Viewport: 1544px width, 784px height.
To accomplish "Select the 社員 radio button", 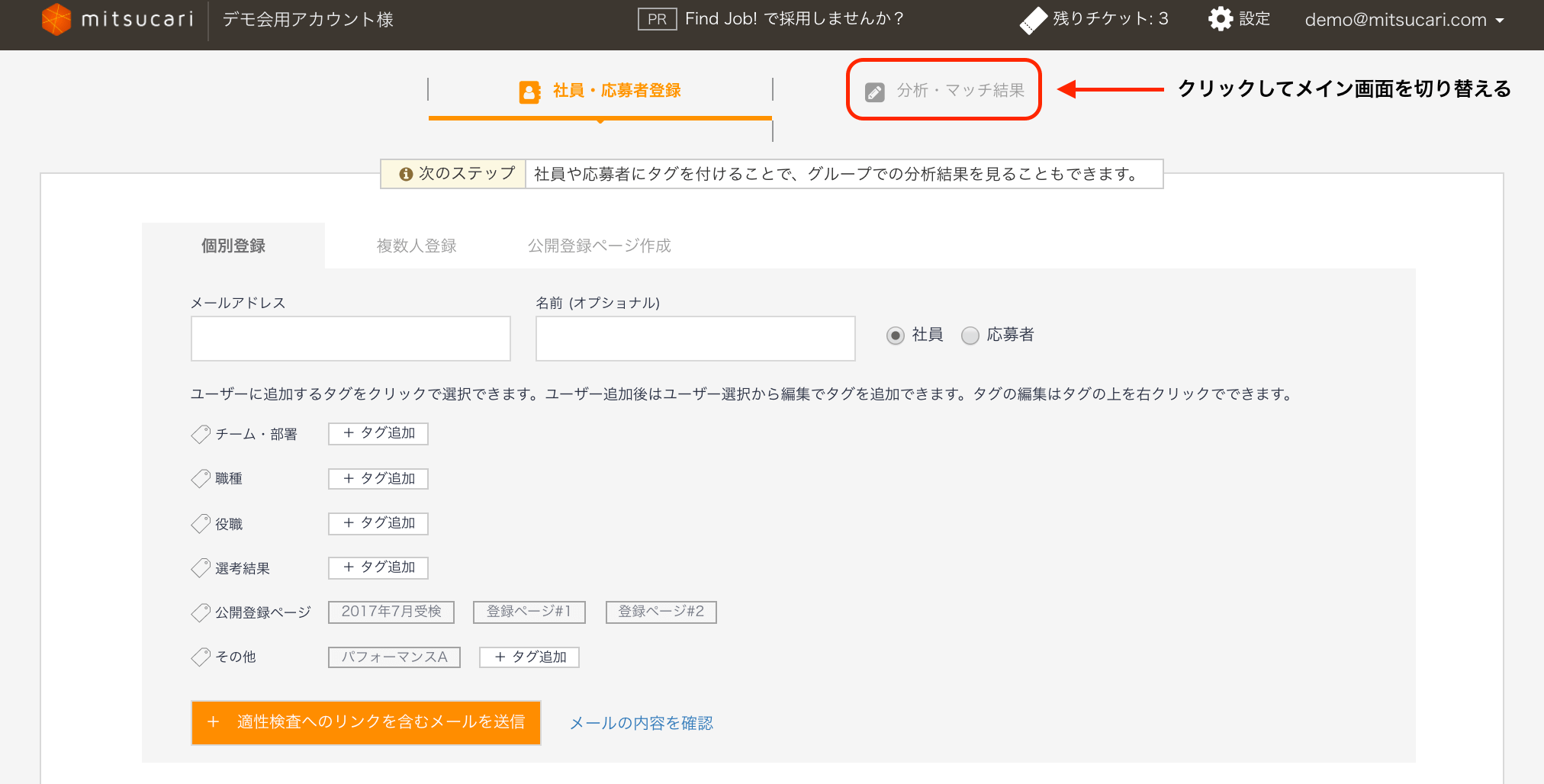I will click(x=896, y=336).
